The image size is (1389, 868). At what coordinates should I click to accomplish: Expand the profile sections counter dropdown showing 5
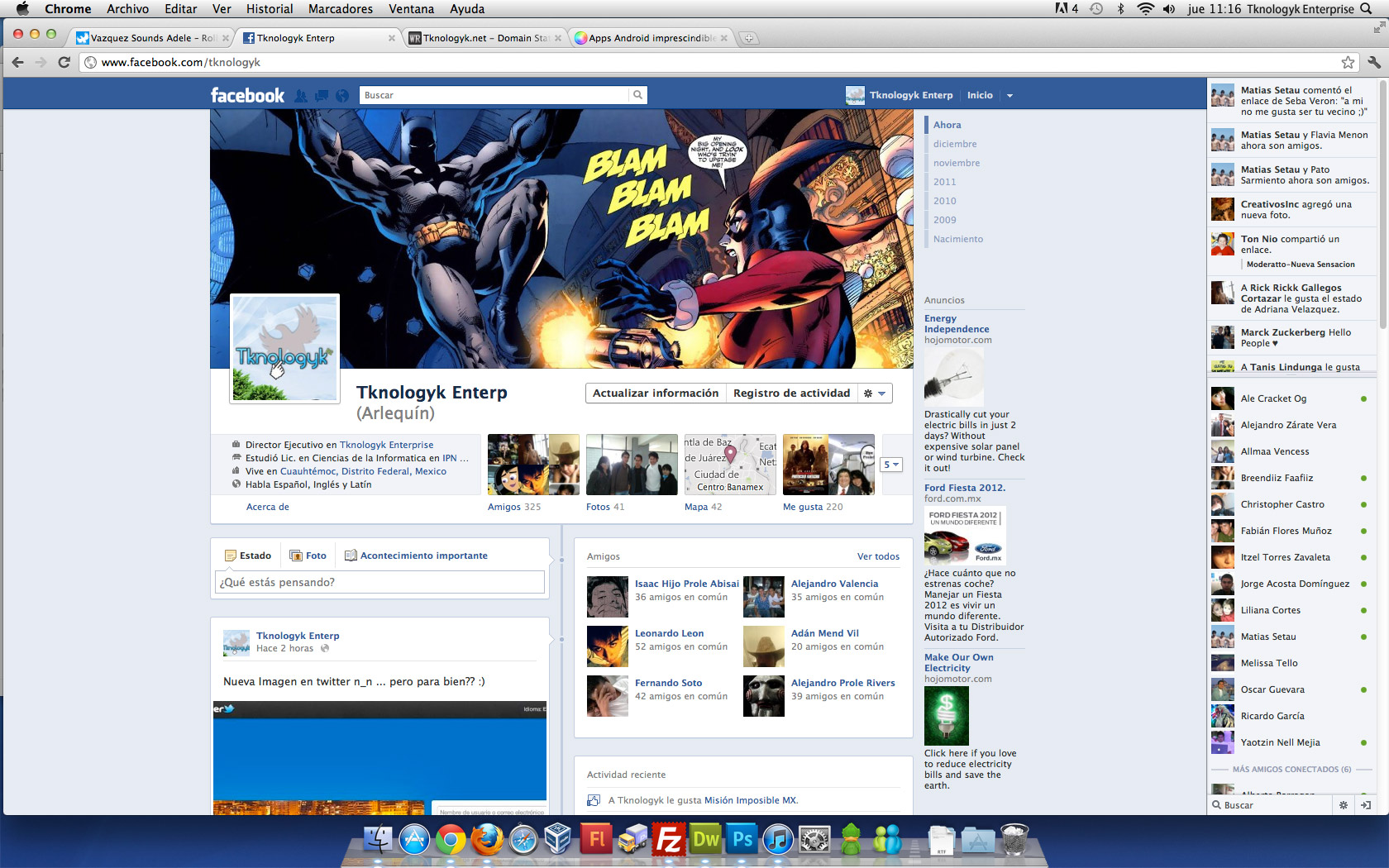tap(891, 465)
